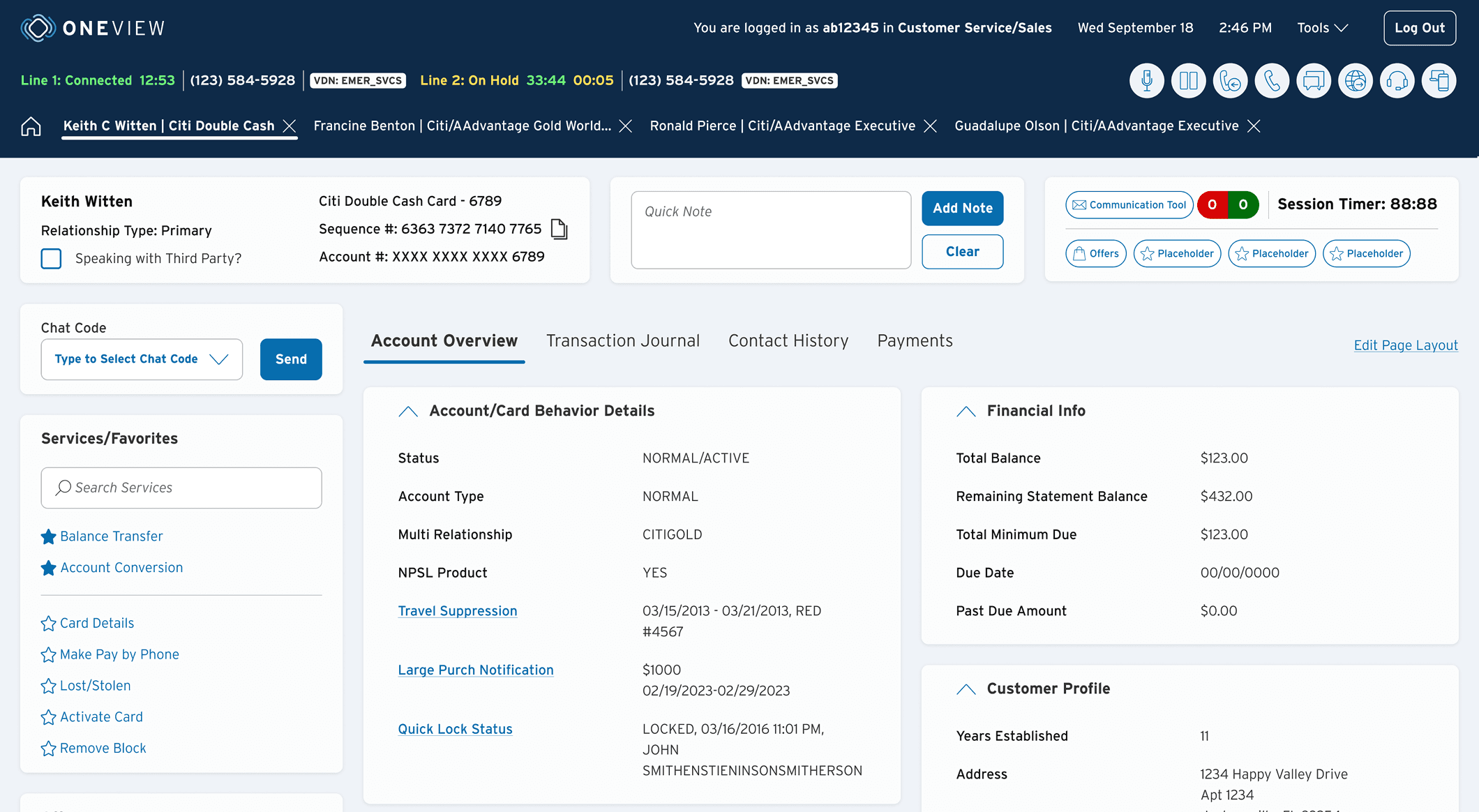Image resolution: width=1479 pixels, height=812 pixels.
Task: Click the Offers button
Action: [1096, 254]
